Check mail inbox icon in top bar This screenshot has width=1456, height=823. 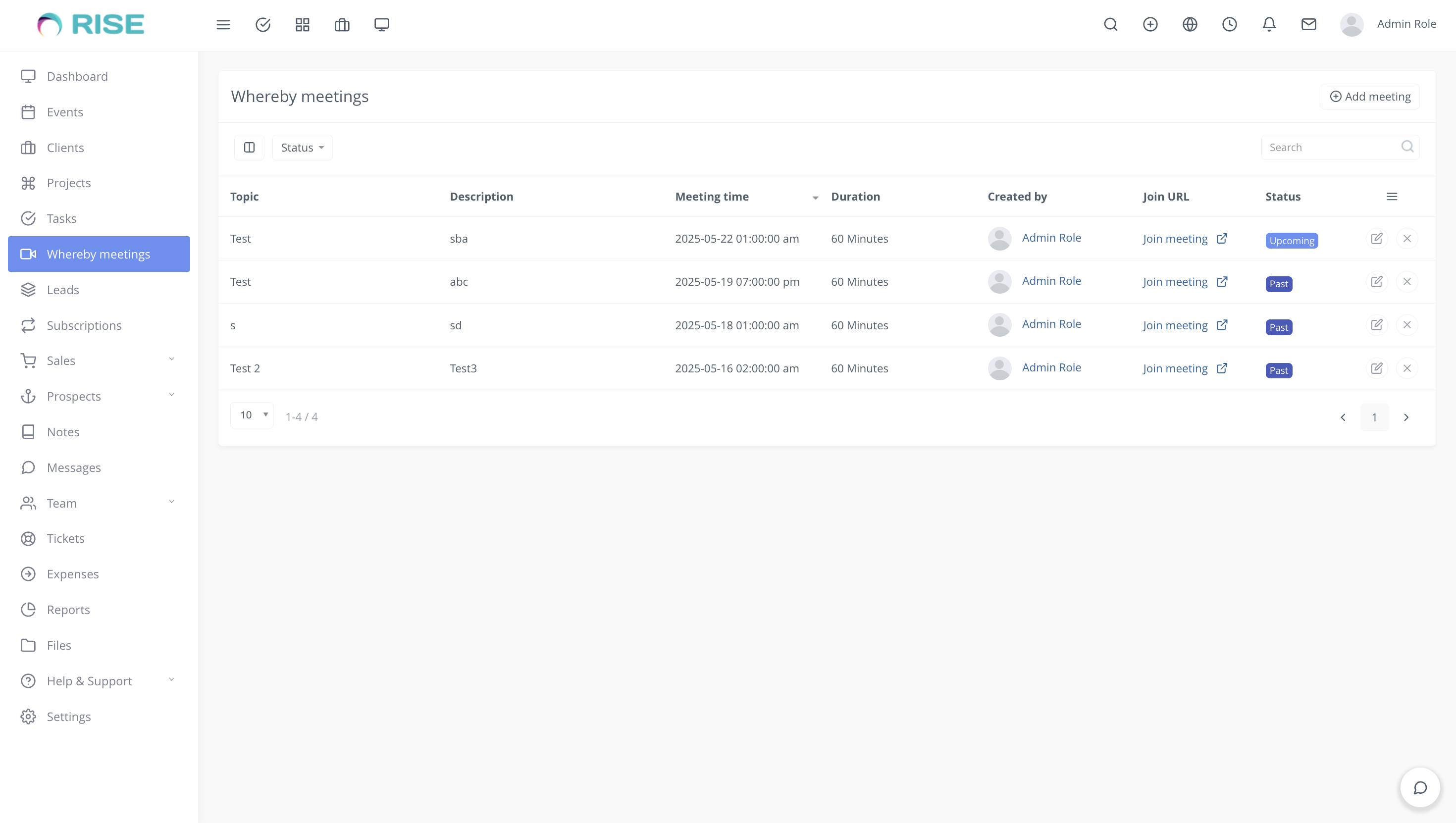(x=1308, y=24)
